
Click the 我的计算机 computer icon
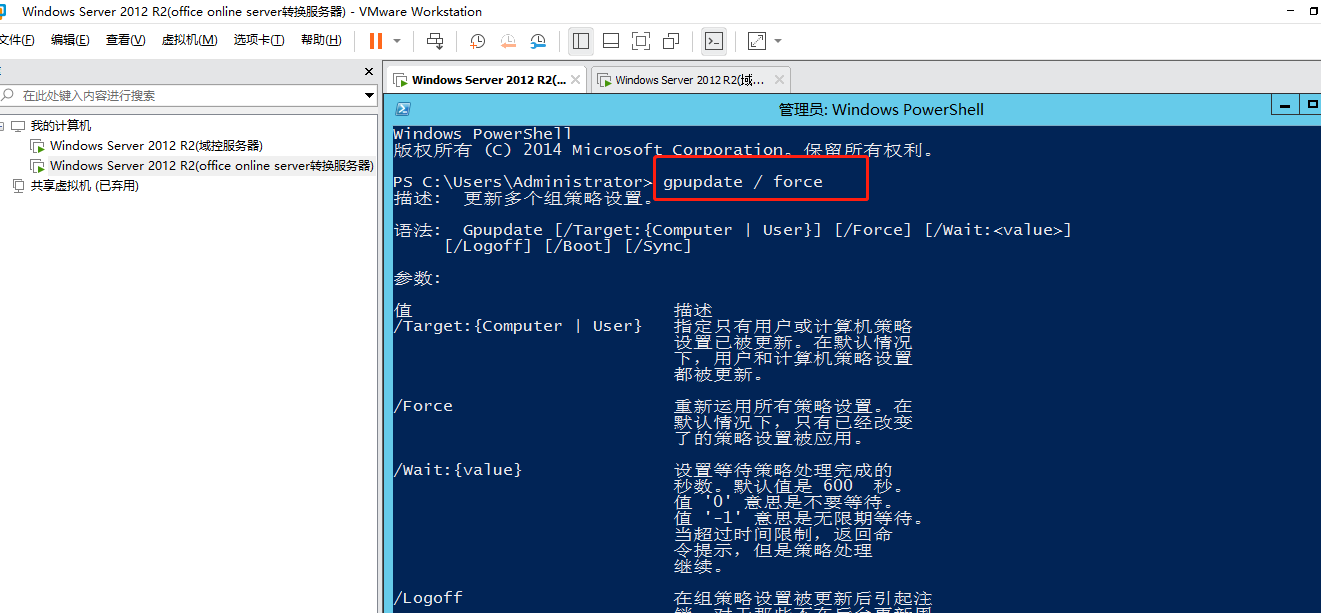click(18, 126)
